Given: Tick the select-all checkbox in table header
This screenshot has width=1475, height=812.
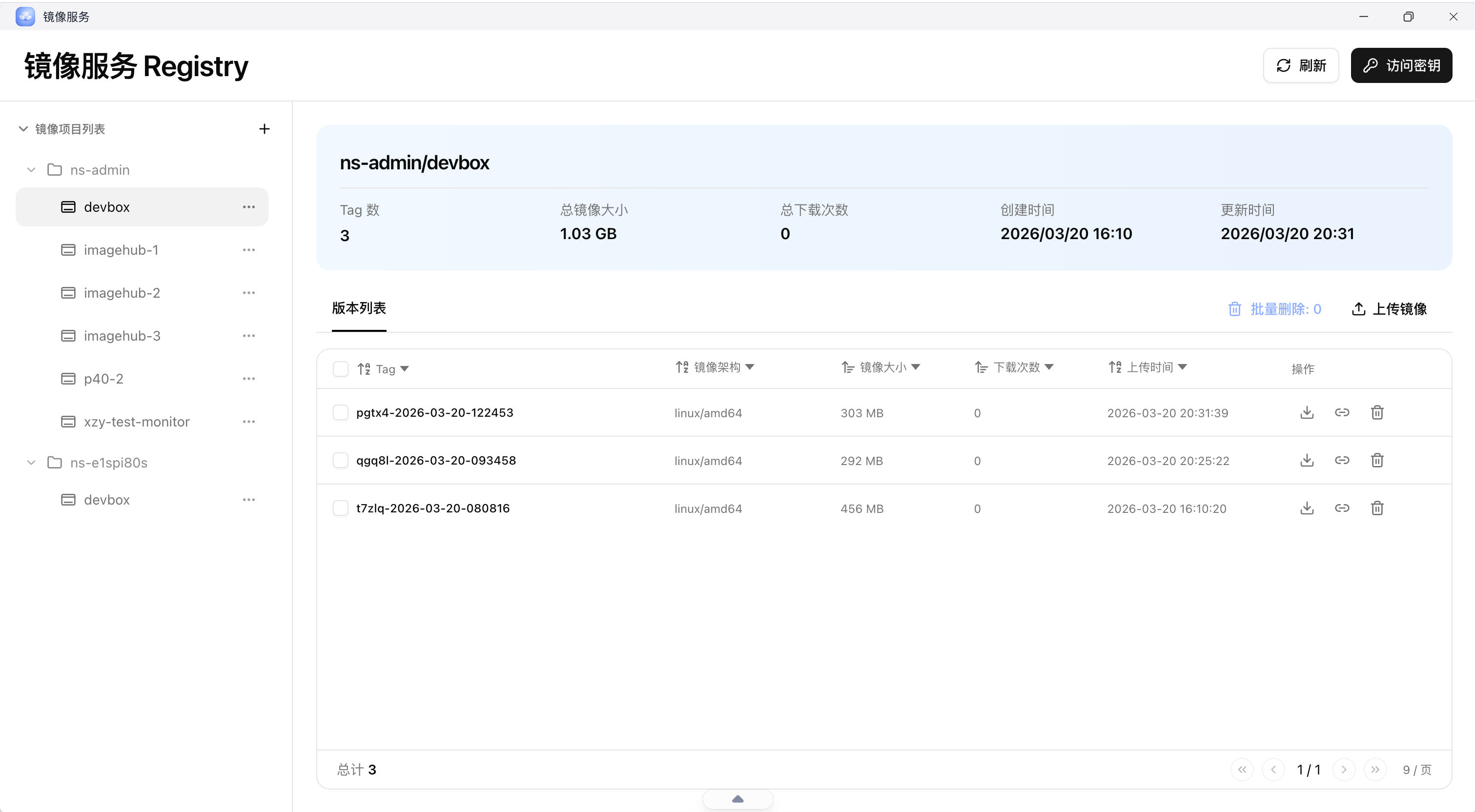Looking at the screenshot, I should click(x=340, y=369).
